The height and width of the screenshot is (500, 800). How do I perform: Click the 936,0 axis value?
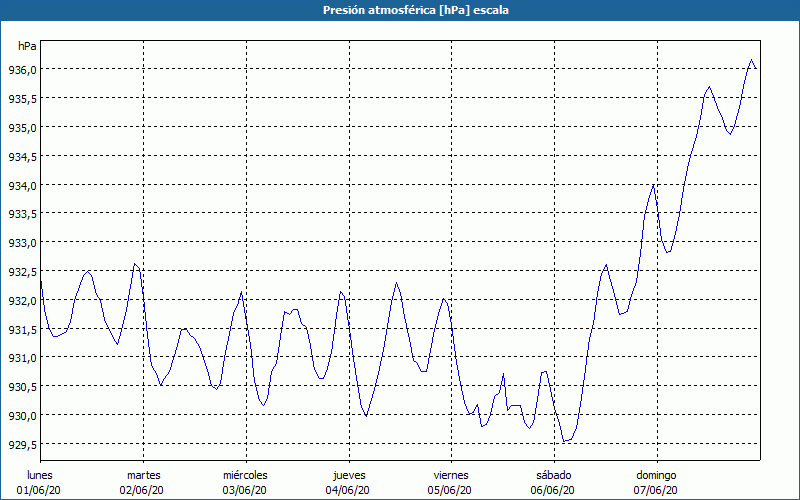tap(22, 70)
